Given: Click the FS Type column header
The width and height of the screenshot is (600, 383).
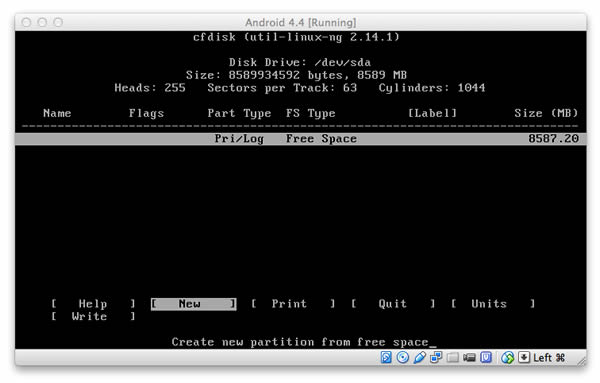Looking at the screenshot, I should [x=311, y=113].
